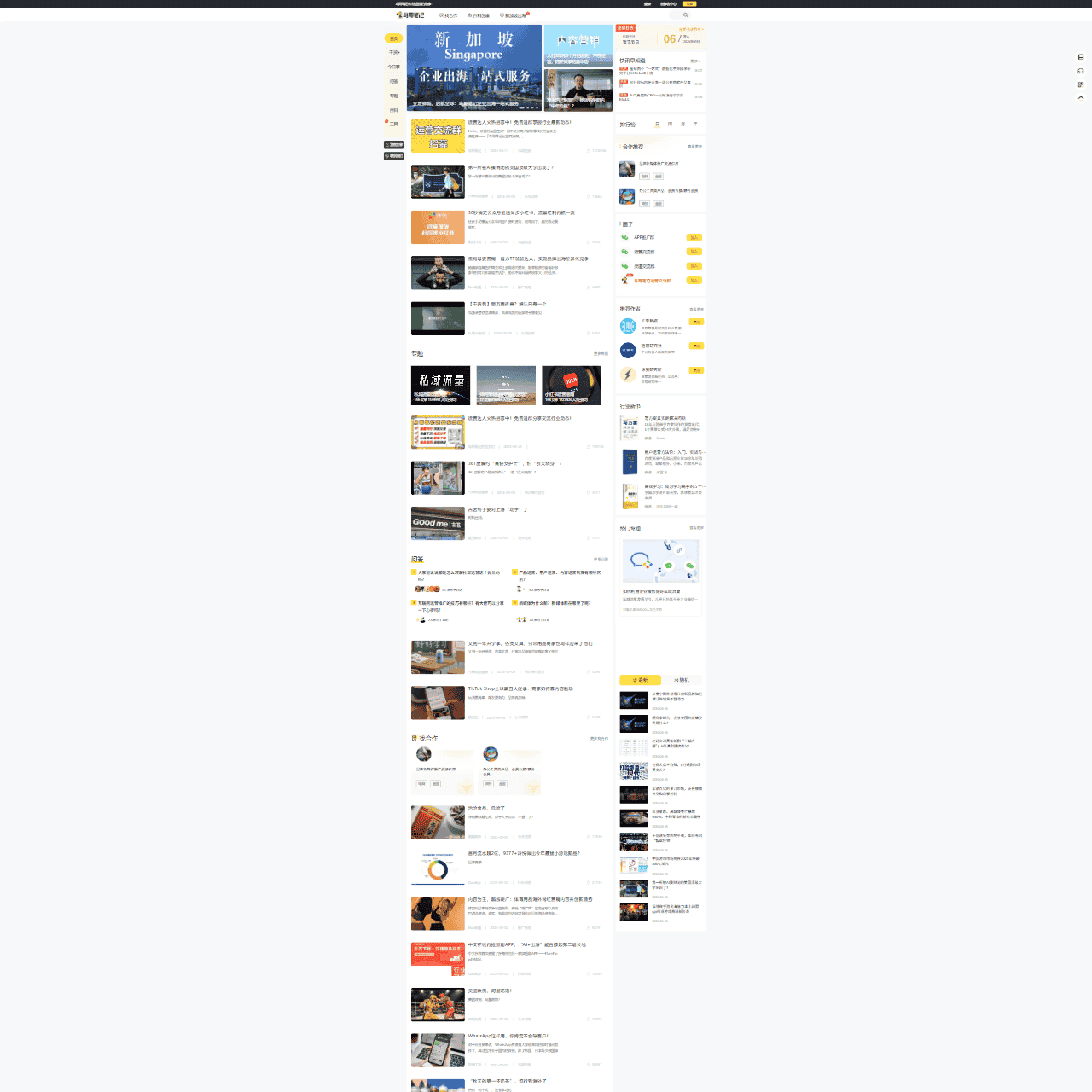Switch ranking to the 周 tab
Viewport: 1092px width, 1092px height.
pos(670,125)
